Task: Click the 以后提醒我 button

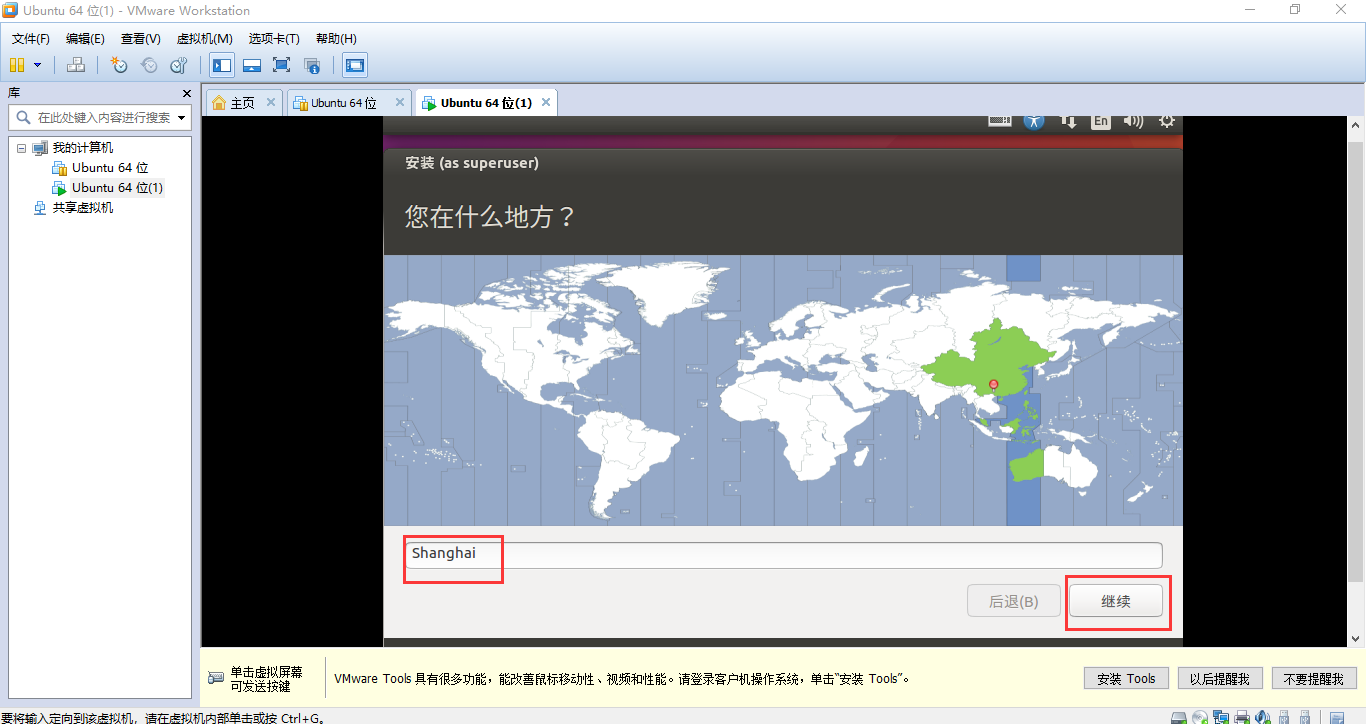Action: click(x=1219, y=678)
